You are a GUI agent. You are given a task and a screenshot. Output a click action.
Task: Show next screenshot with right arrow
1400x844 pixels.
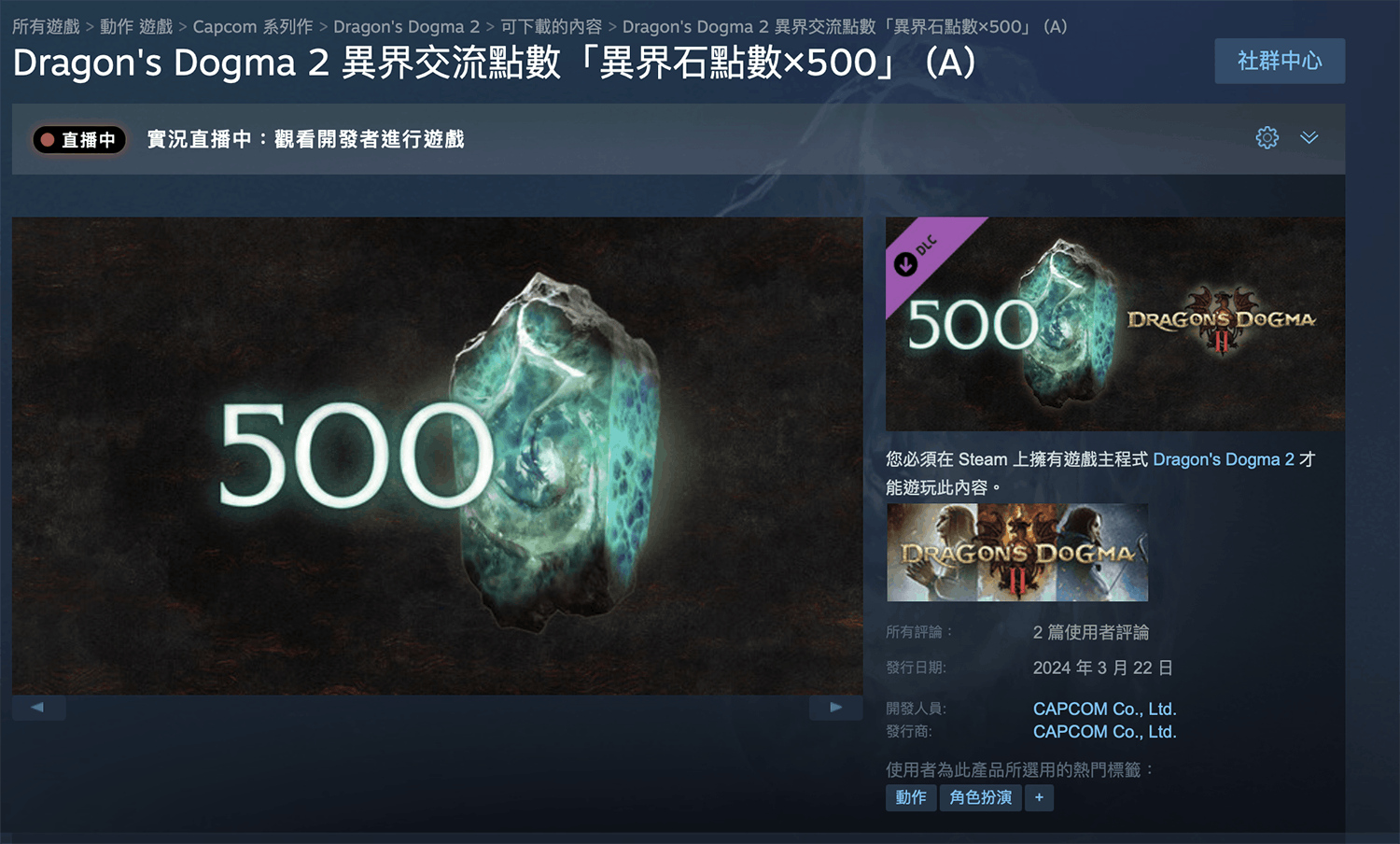click(835, 708)
